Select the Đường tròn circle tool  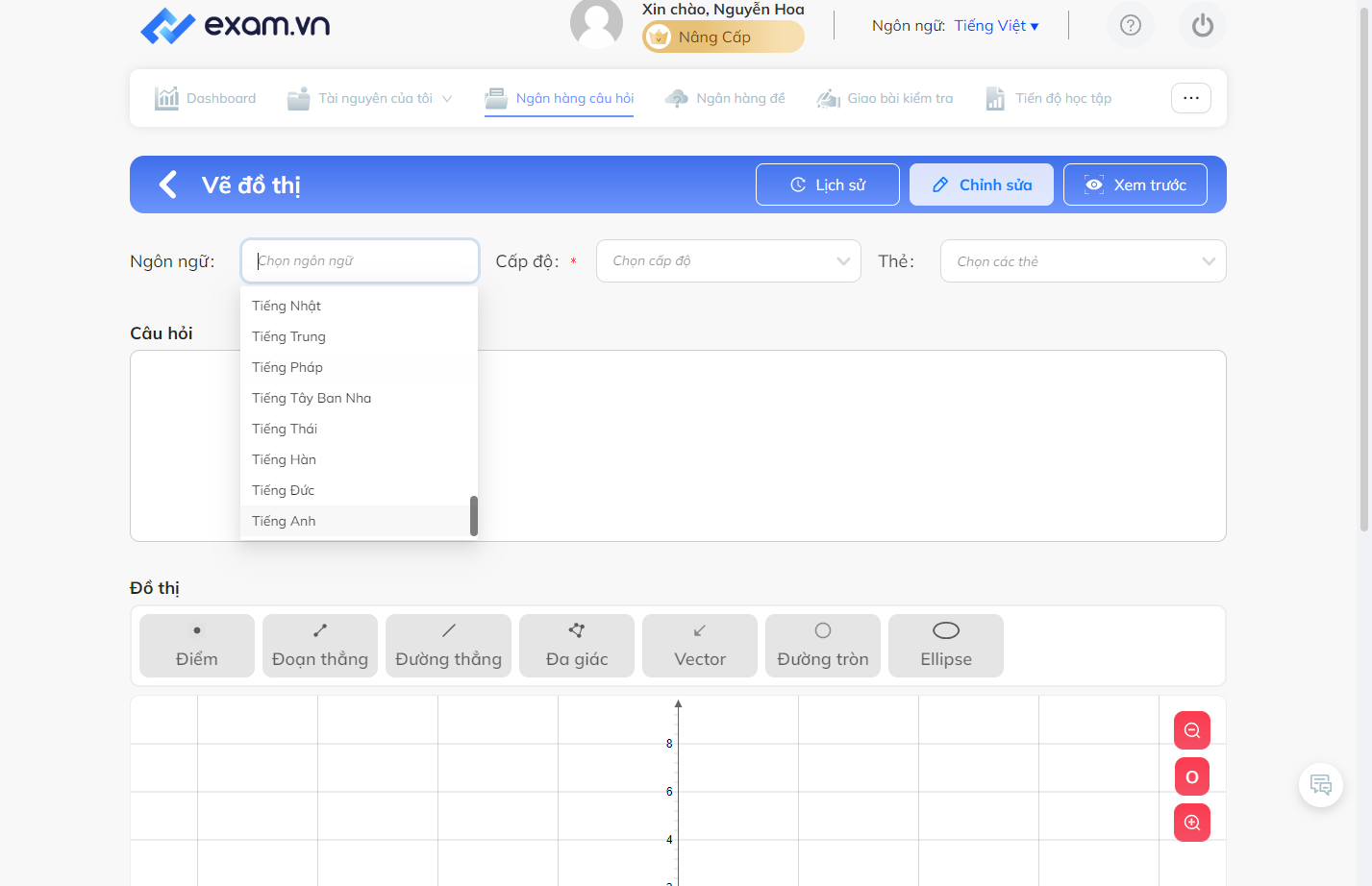click(x=823, y=646)
